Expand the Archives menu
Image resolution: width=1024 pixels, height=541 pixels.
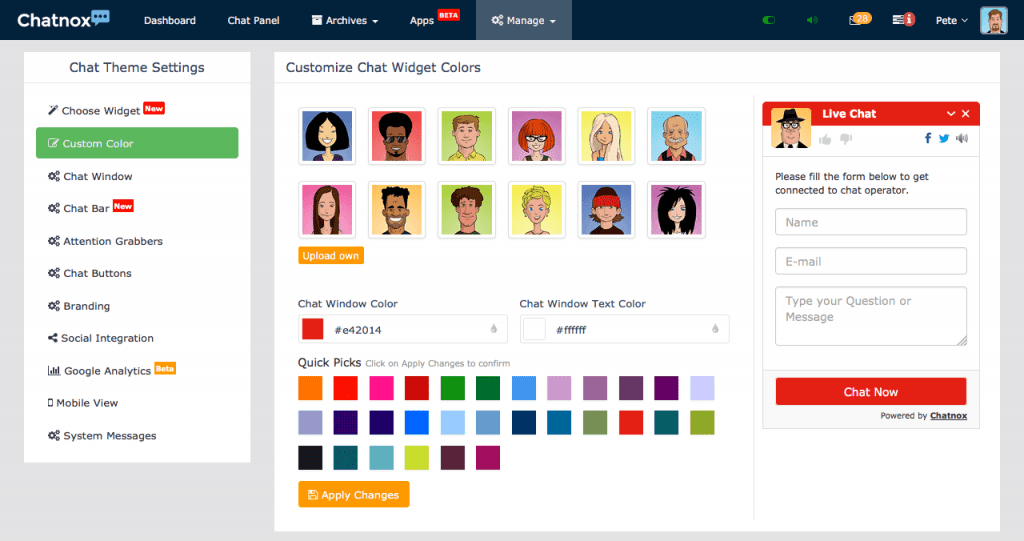(345, 20)
